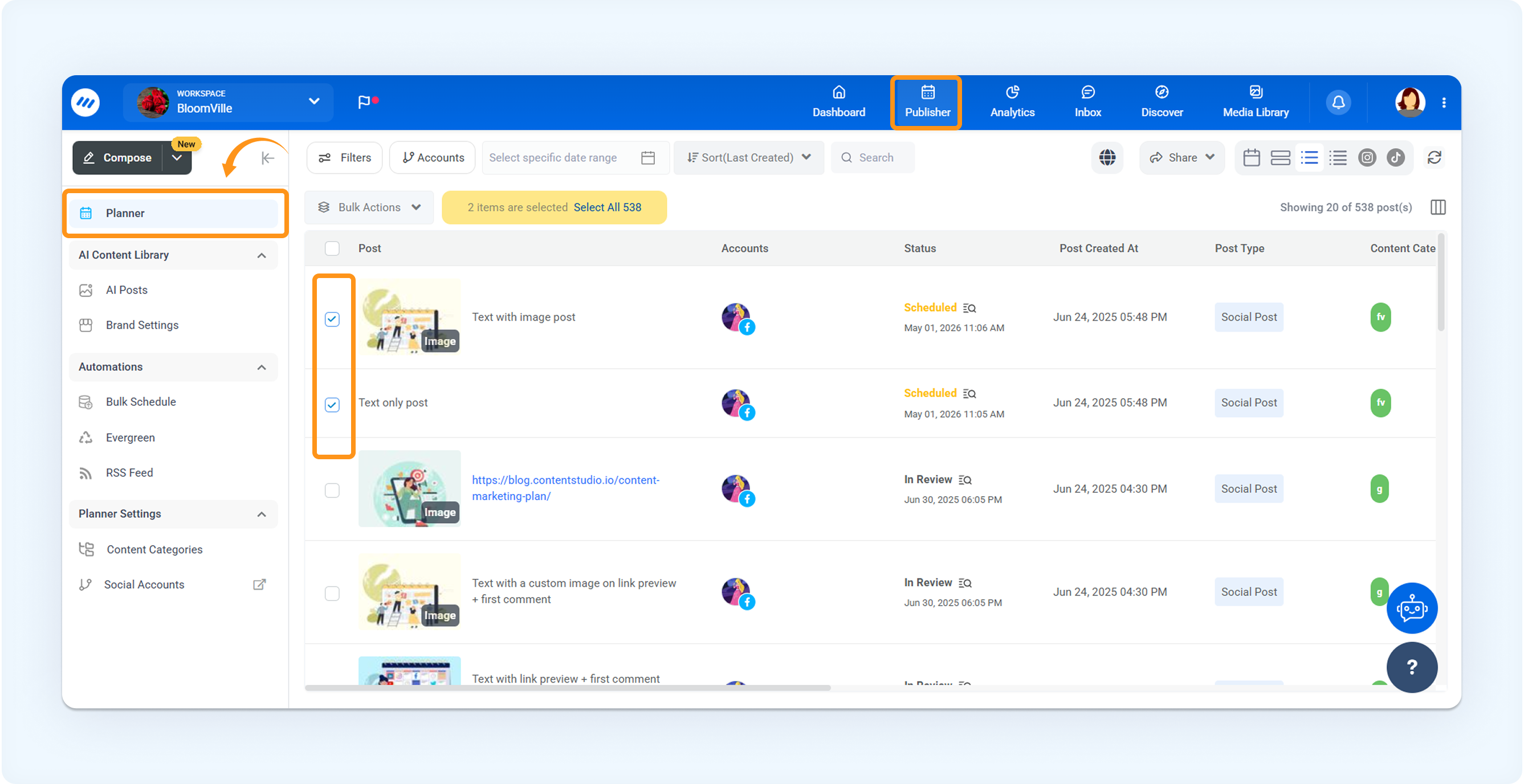Viewport: 1524px width, 784px height.
Task: Check the blog content-marketing-plan post checkbox
Action: pyautogui.click(x=332, y=491)
